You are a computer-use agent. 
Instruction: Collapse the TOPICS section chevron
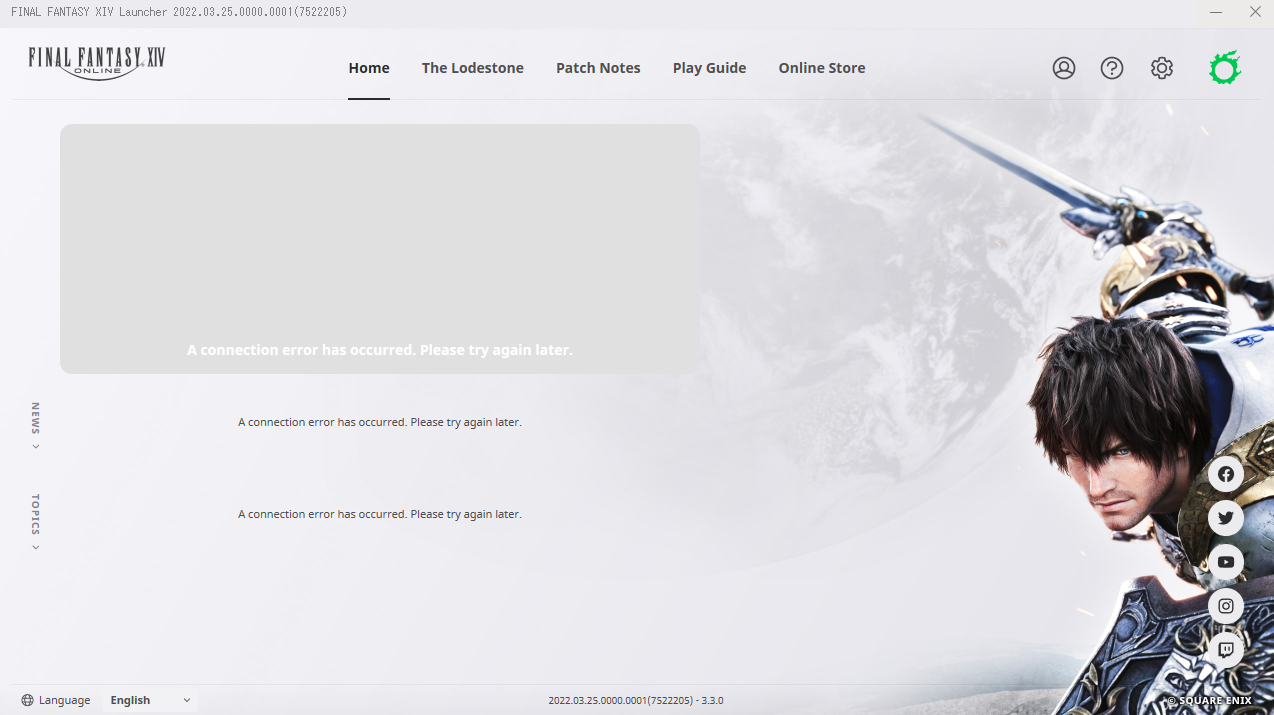point(36,548)
